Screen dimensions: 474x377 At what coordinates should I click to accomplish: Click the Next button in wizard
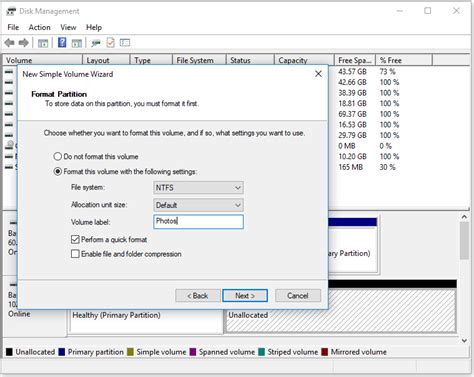click(245, 296)
